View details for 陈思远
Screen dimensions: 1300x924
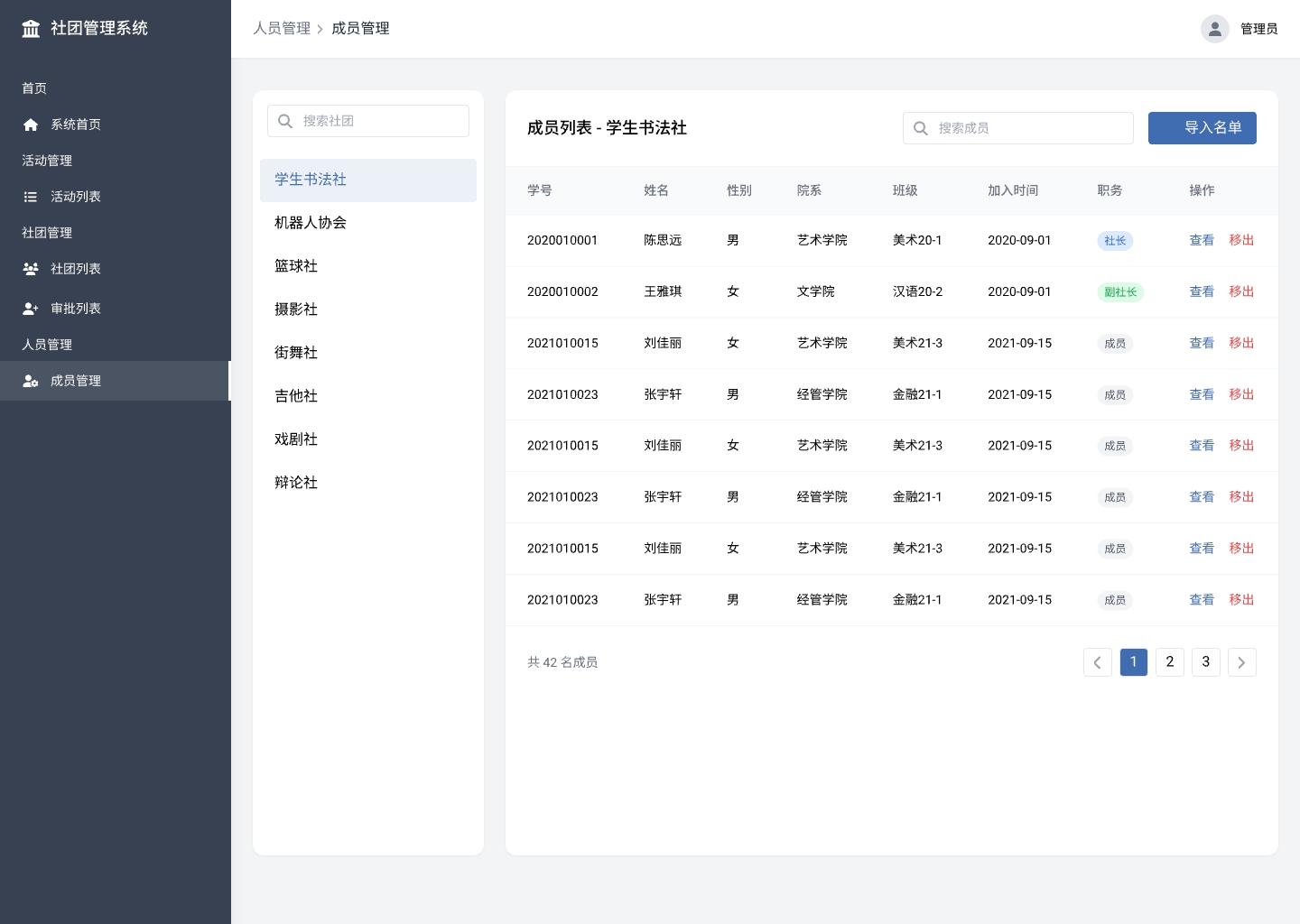pyautogui.click(x=1201, y=240)
